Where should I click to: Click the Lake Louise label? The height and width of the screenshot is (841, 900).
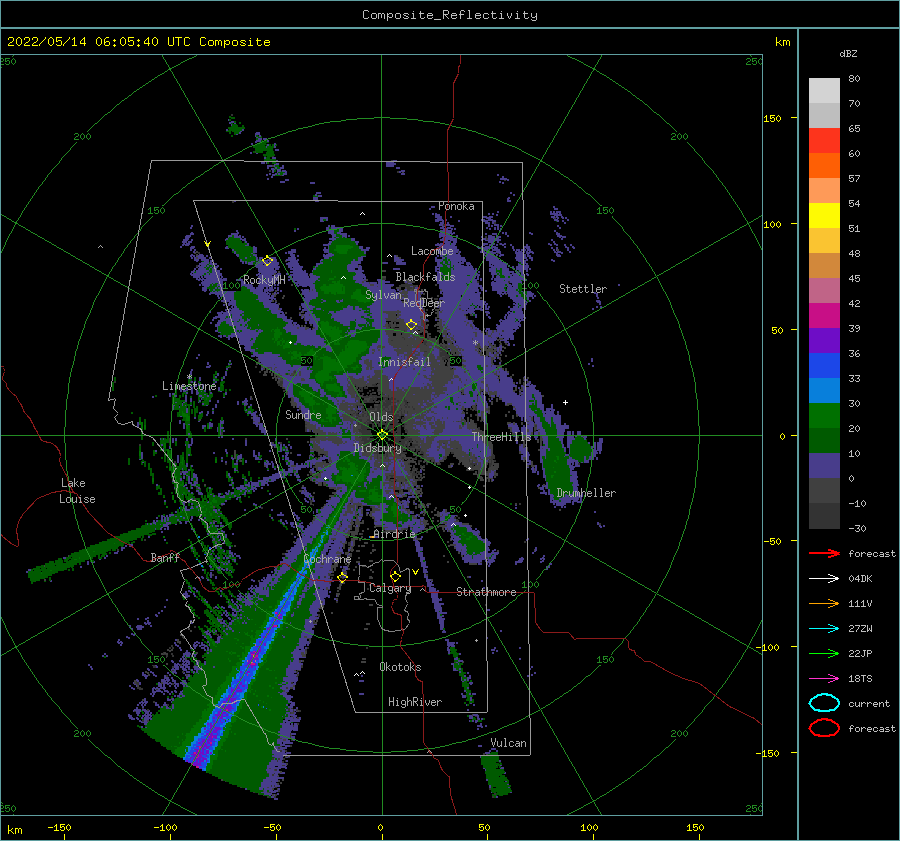point(77,491)
